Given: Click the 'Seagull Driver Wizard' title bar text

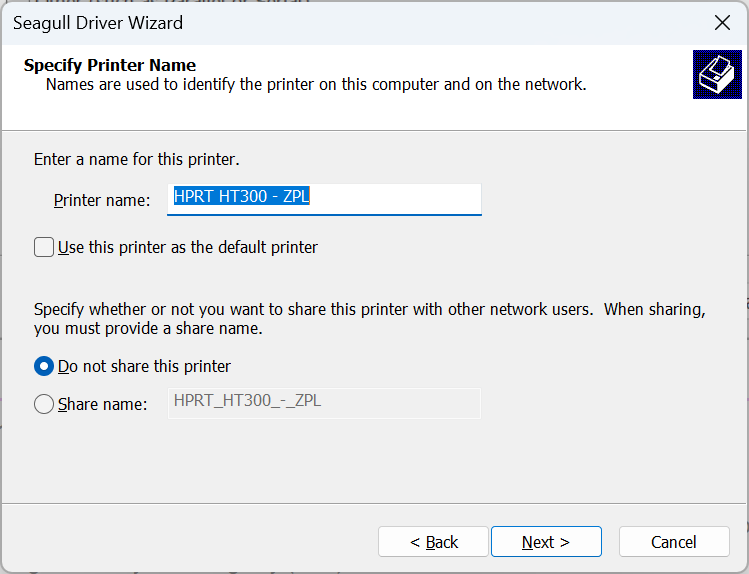Looking at the screenshot, I should pos(98,23).
